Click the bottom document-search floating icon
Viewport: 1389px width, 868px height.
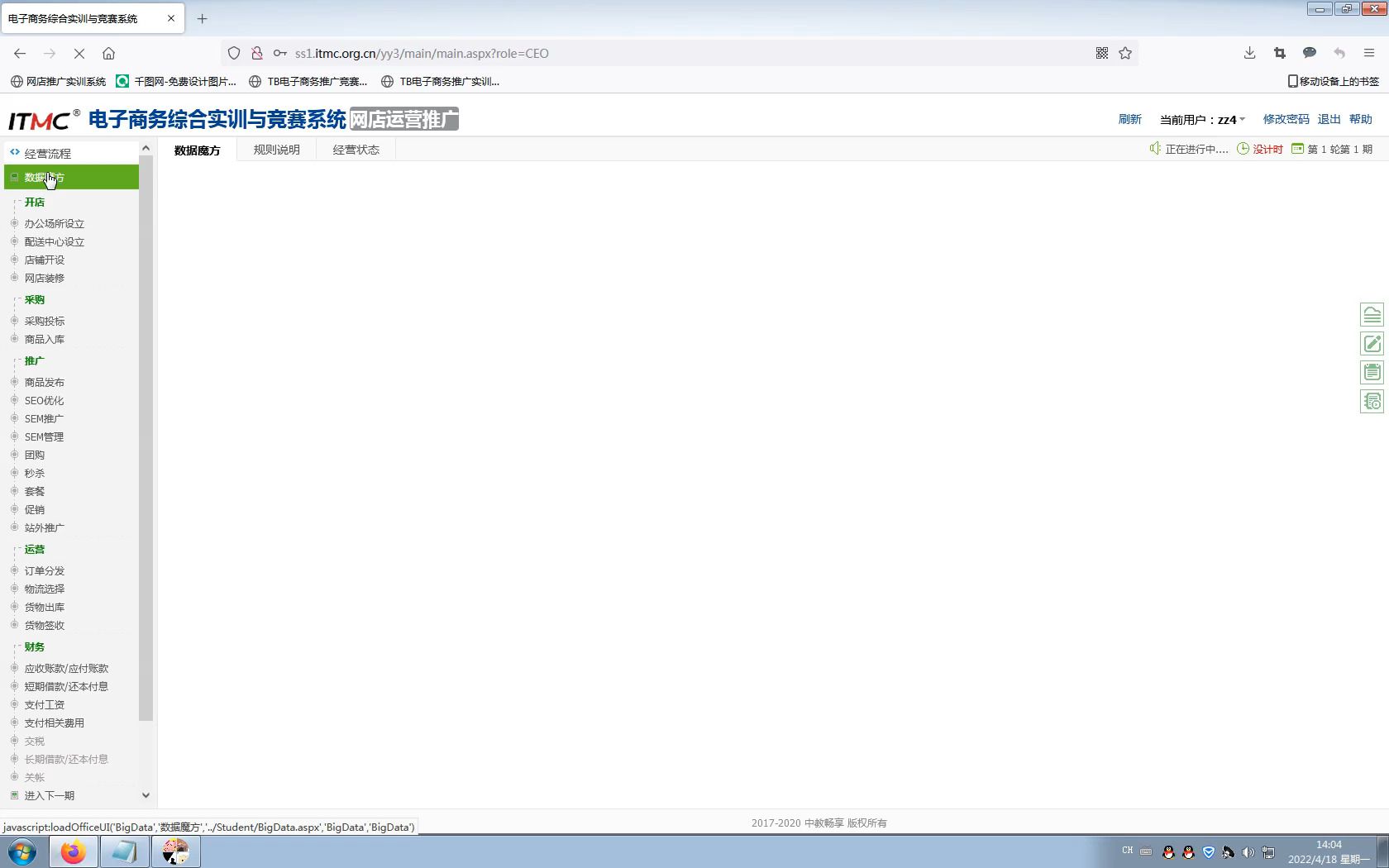coord(1372,402)
